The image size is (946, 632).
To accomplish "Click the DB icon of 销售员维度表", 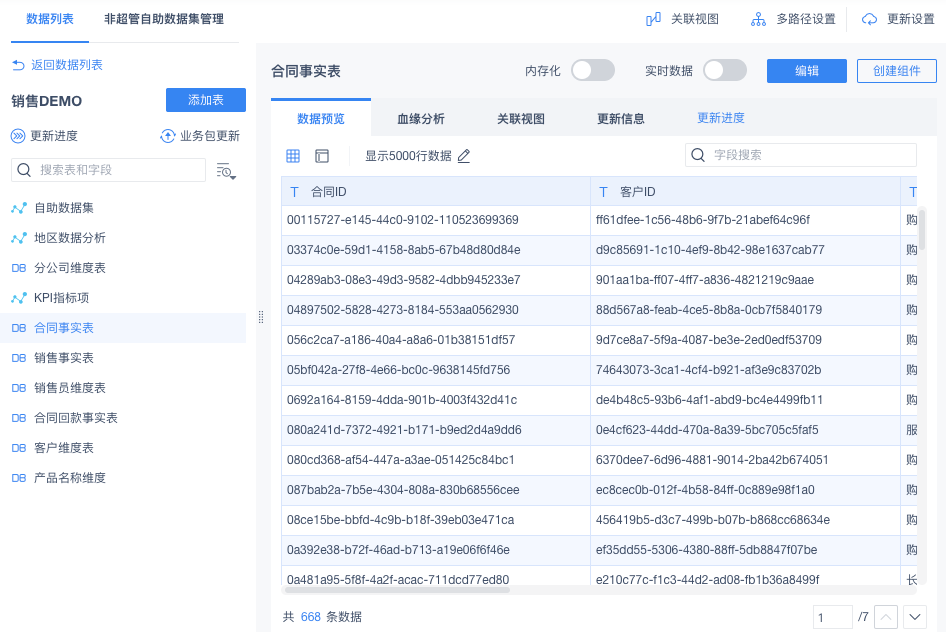I will (19, 388).
